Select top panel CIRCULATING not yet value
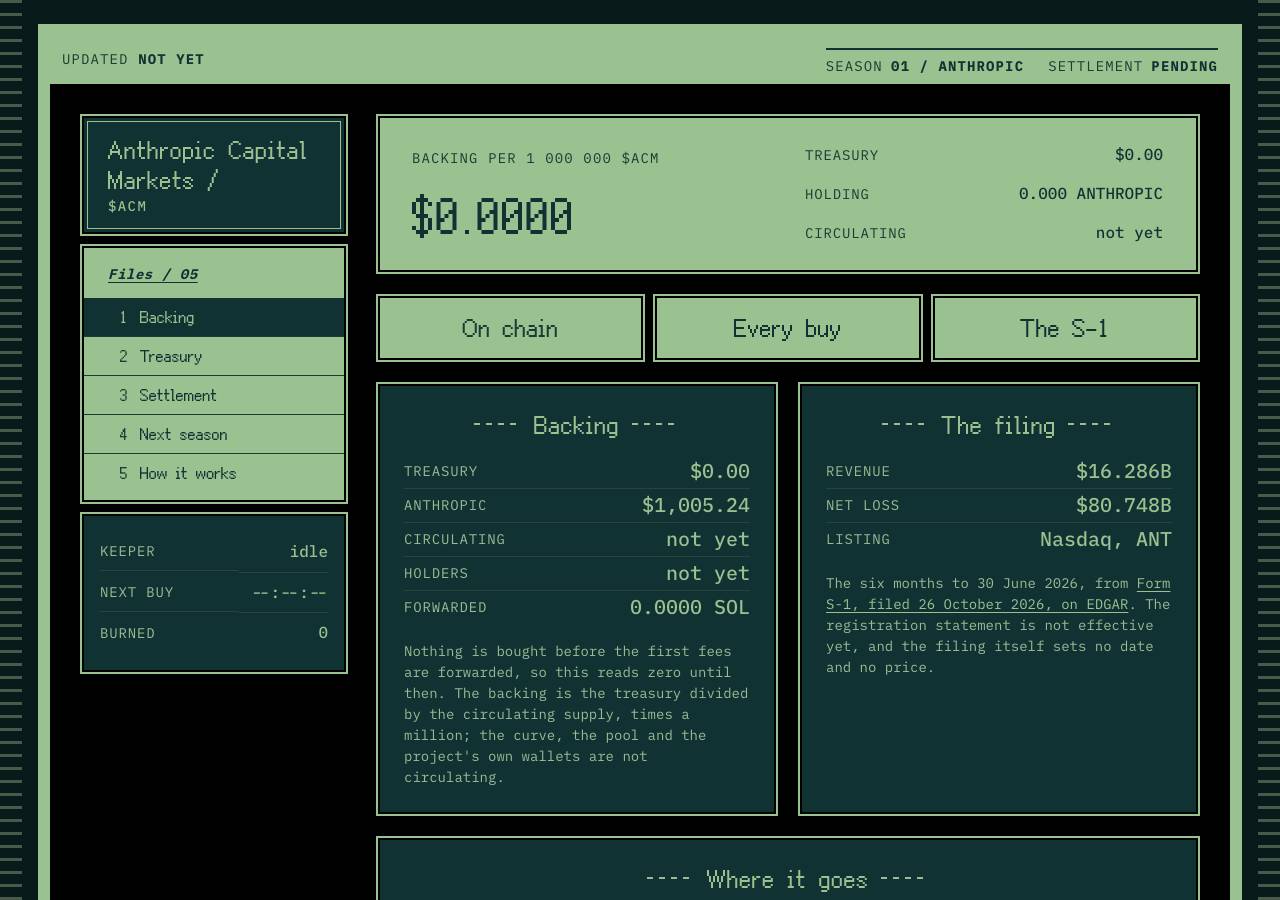Screen dimensions: 1280x900 point(1129,232)
